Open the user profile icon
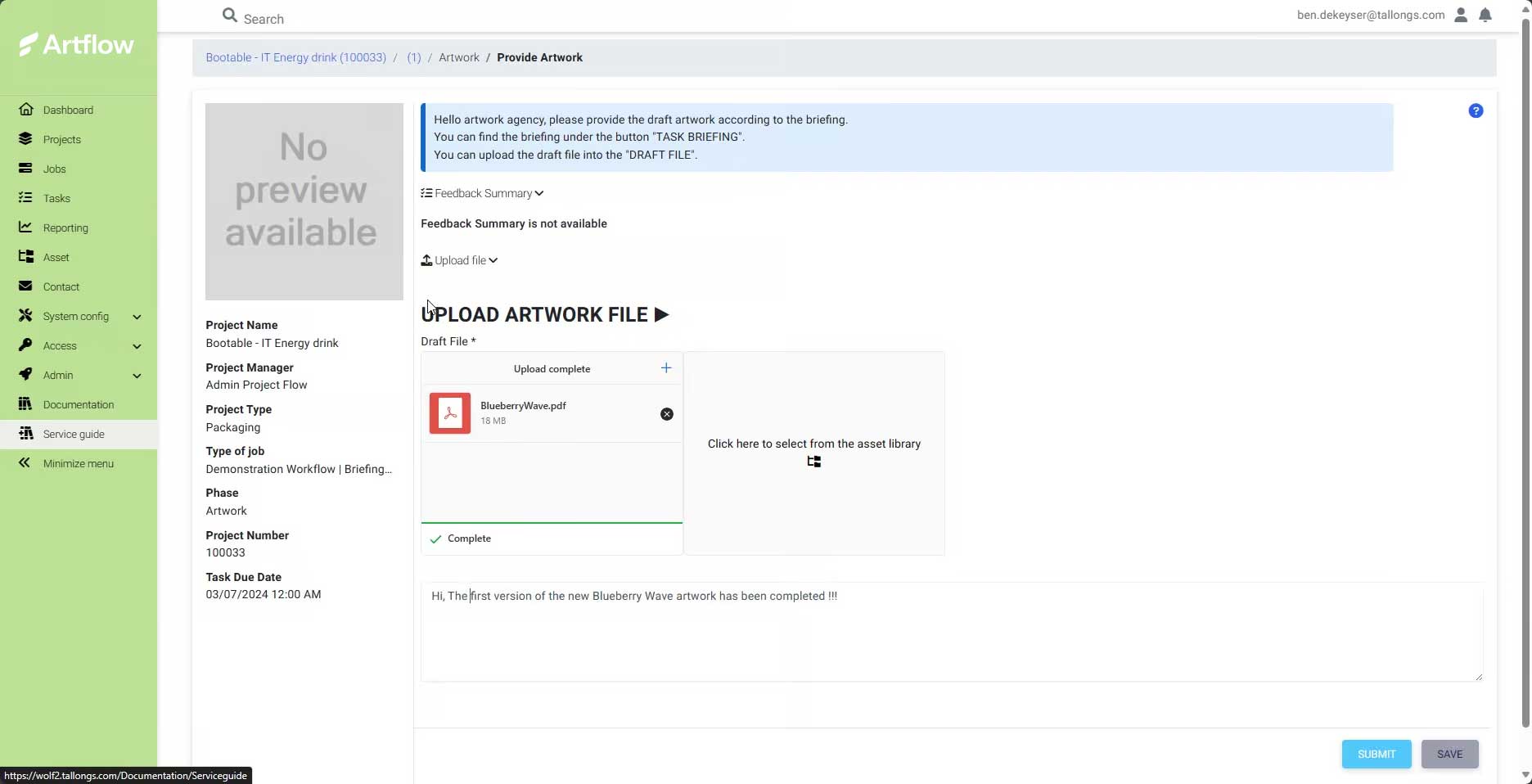The height and width of the screenshot is (784, 1532). pos(1461,15)
